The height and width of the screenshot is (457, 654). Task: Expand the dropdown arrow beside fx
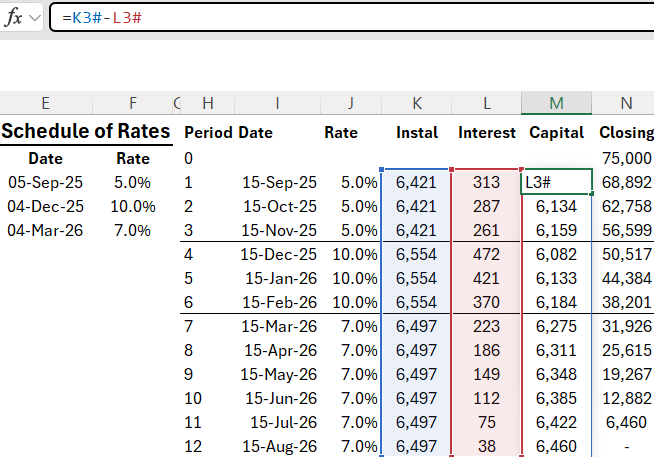35,18
